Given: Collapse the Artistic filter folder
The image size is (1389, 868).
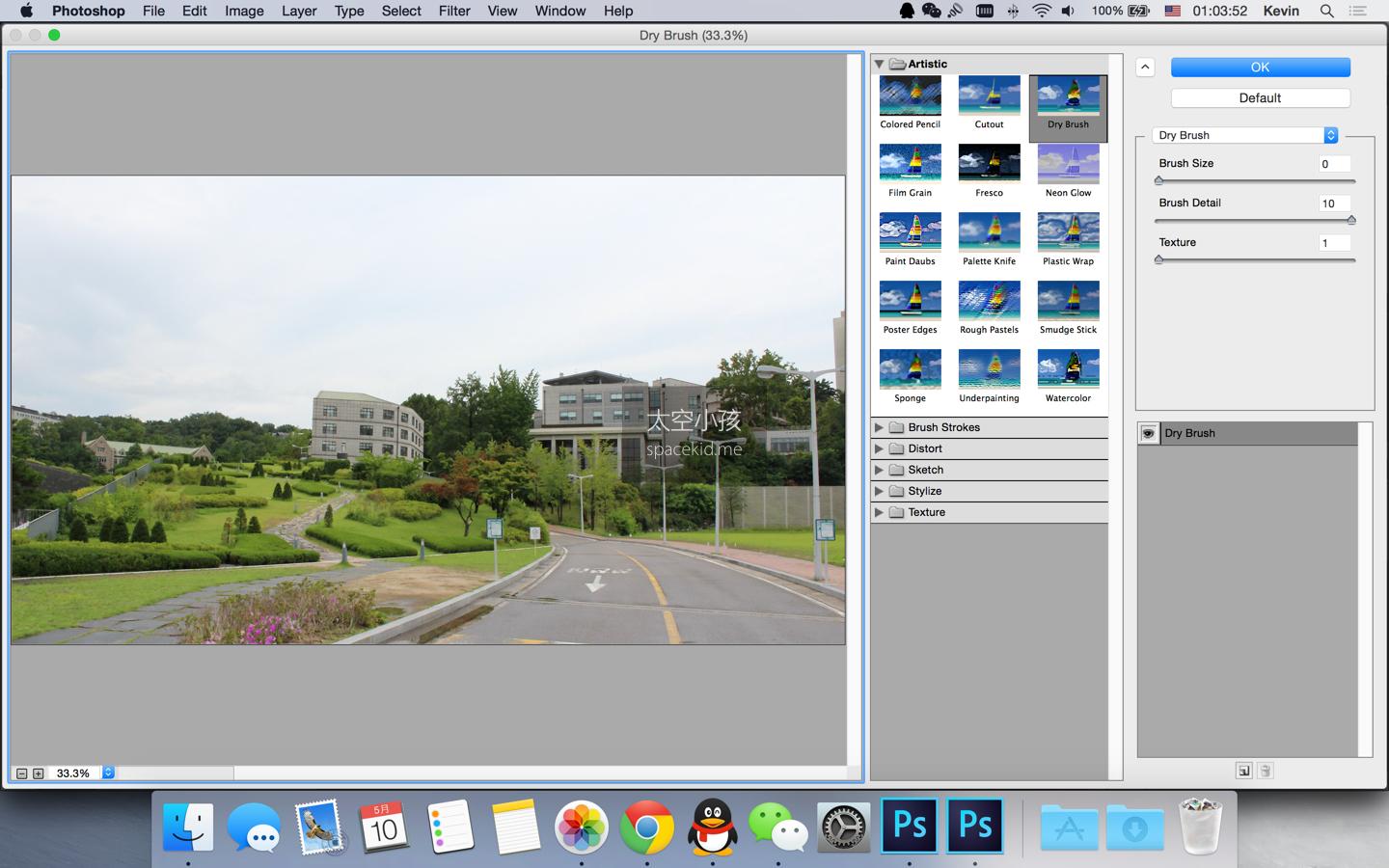Looking at the screenshot, I should click(879, 64).
